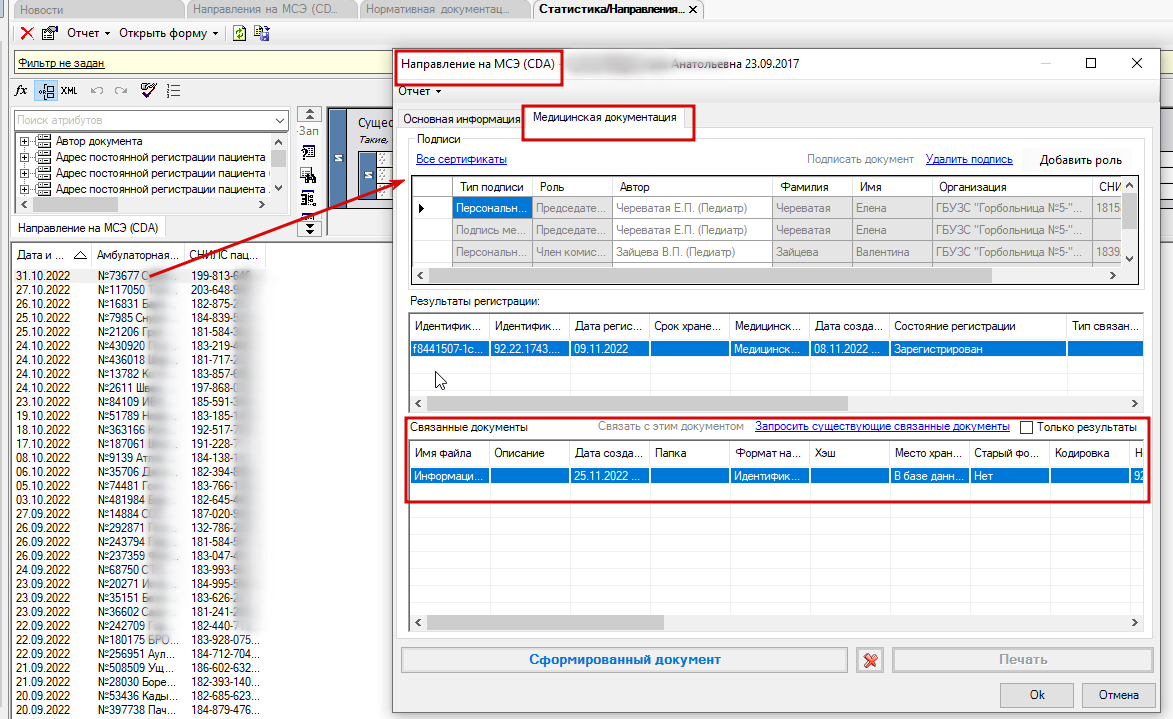This screenshot has width=1173, height=719.
Task: Expand the 'Автор документа' tree node
Action: pos(25,141)
